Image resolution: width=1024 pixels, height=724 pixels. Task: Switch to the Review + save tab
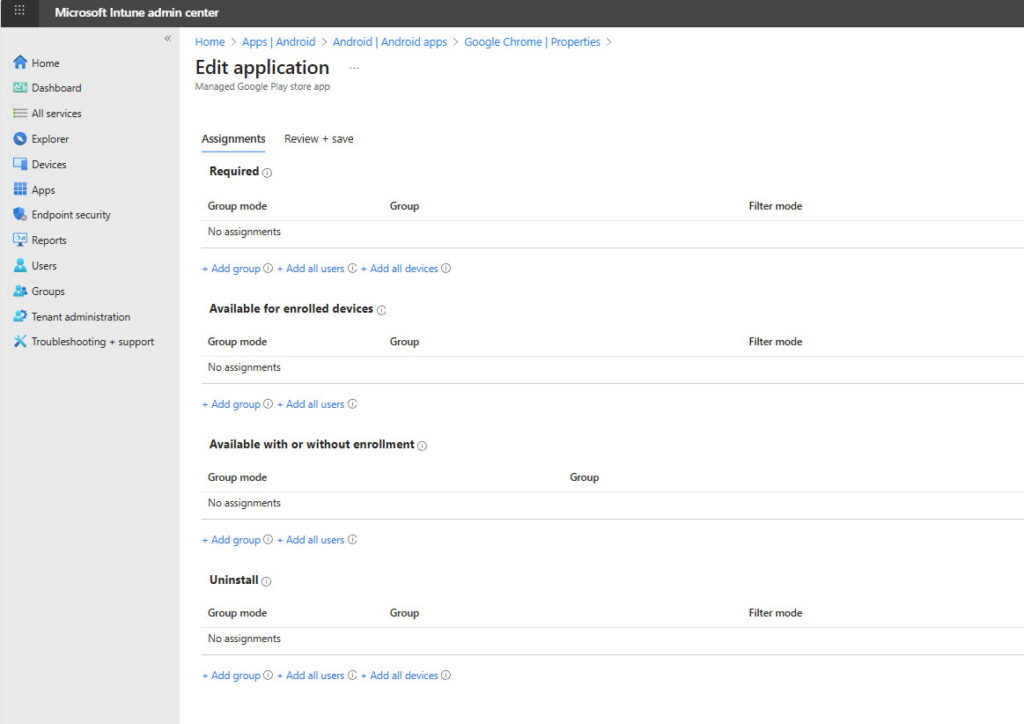coord(319,139)
